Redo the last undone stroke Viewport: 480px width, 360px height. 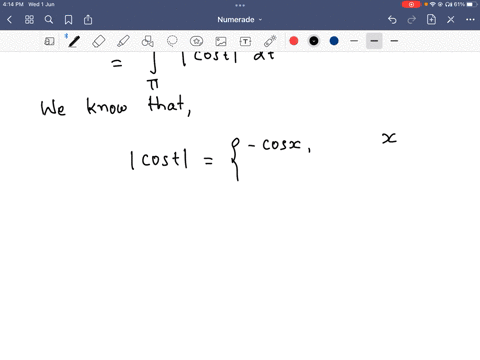(412, 20)
